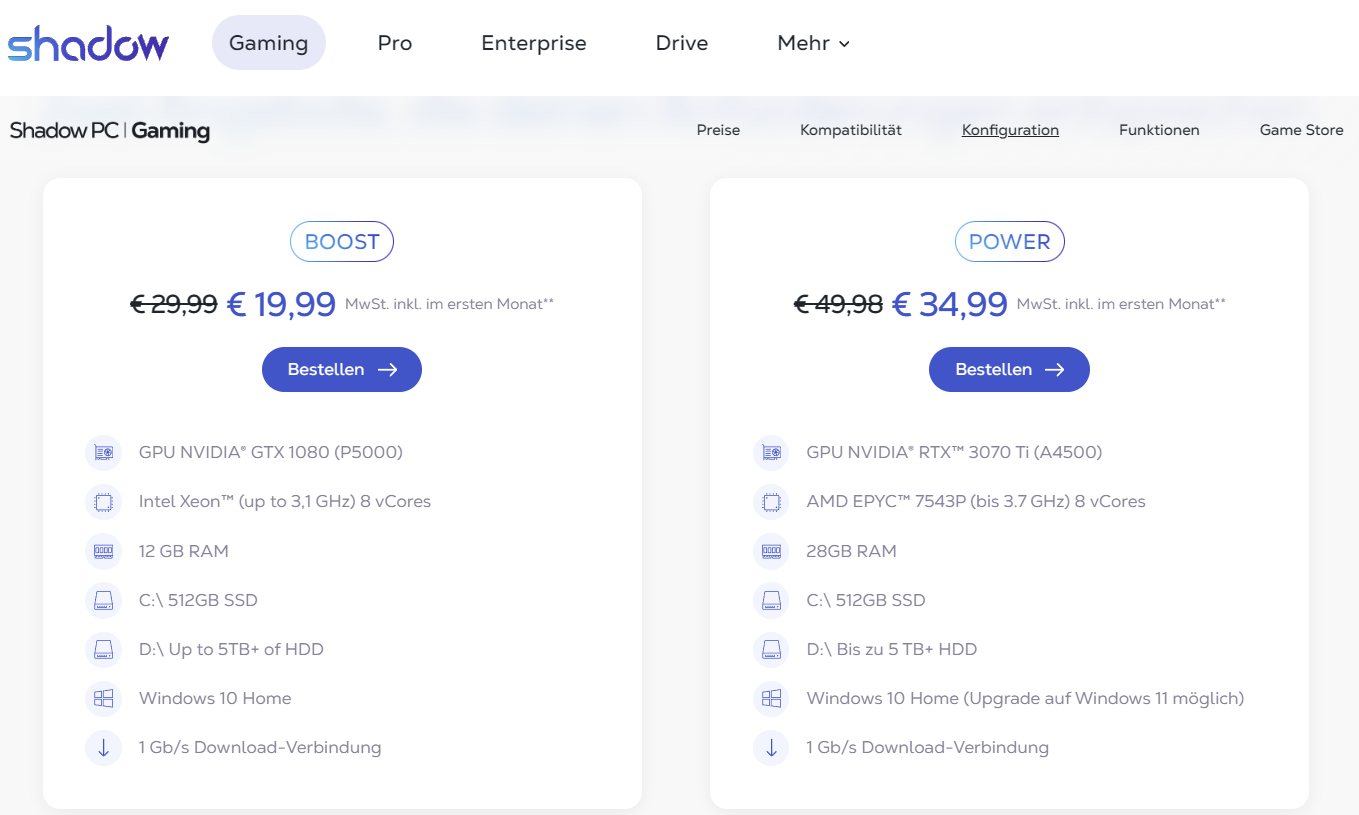Click the CPU icon beside Intel Xeon
The height and width of the screenshot is (815, 1359).
[x=103, y=502]
